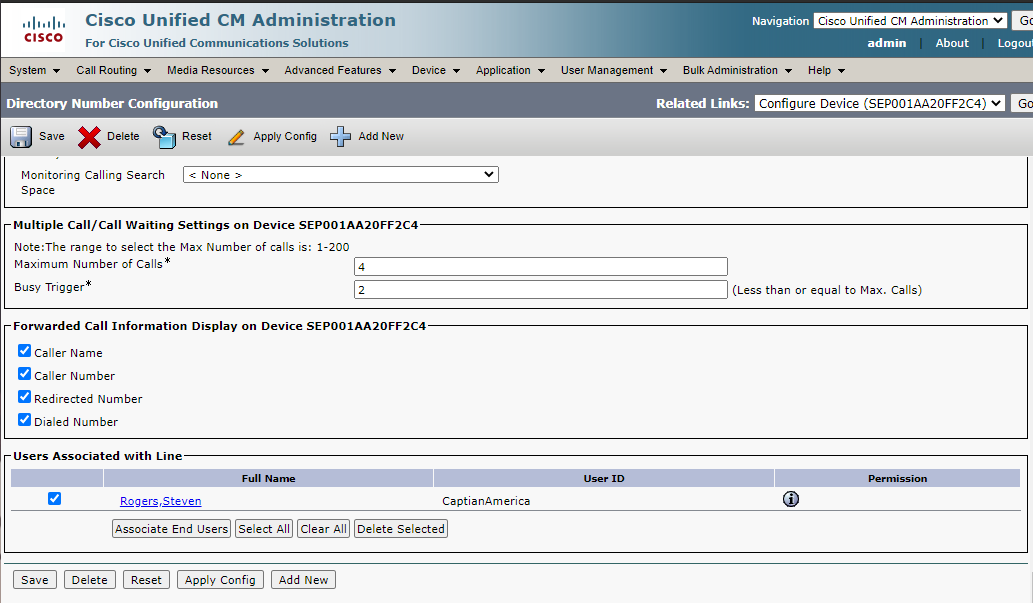Image resolution: width=1033 pixels, height=603 pixels.
Task: Click the bottom Delete button
Action: coord(90,580)
